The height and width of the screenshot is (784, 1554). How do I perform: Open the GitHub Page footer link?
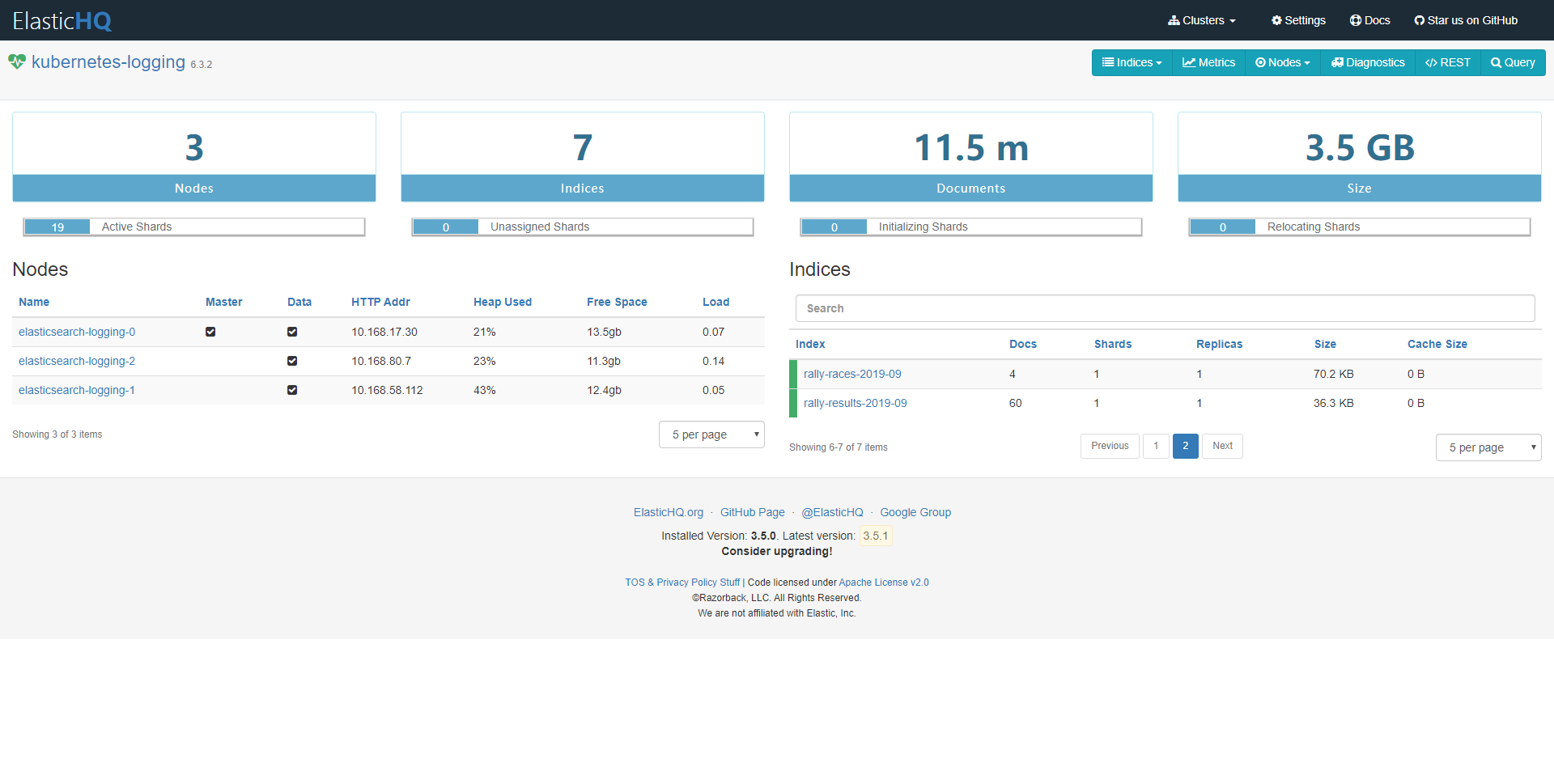753,512
